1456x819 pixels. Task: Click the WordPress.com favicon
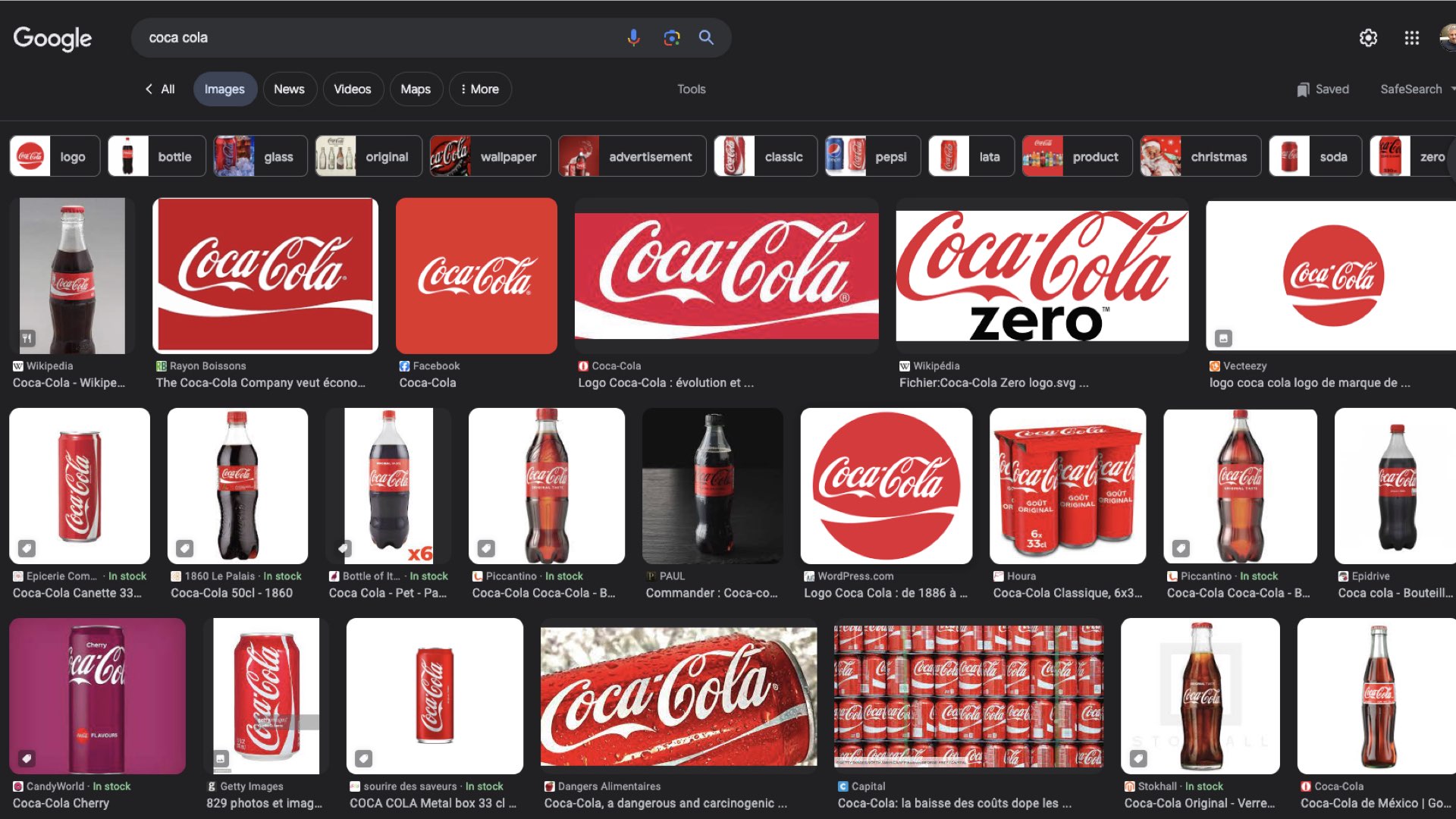(809, 576)
